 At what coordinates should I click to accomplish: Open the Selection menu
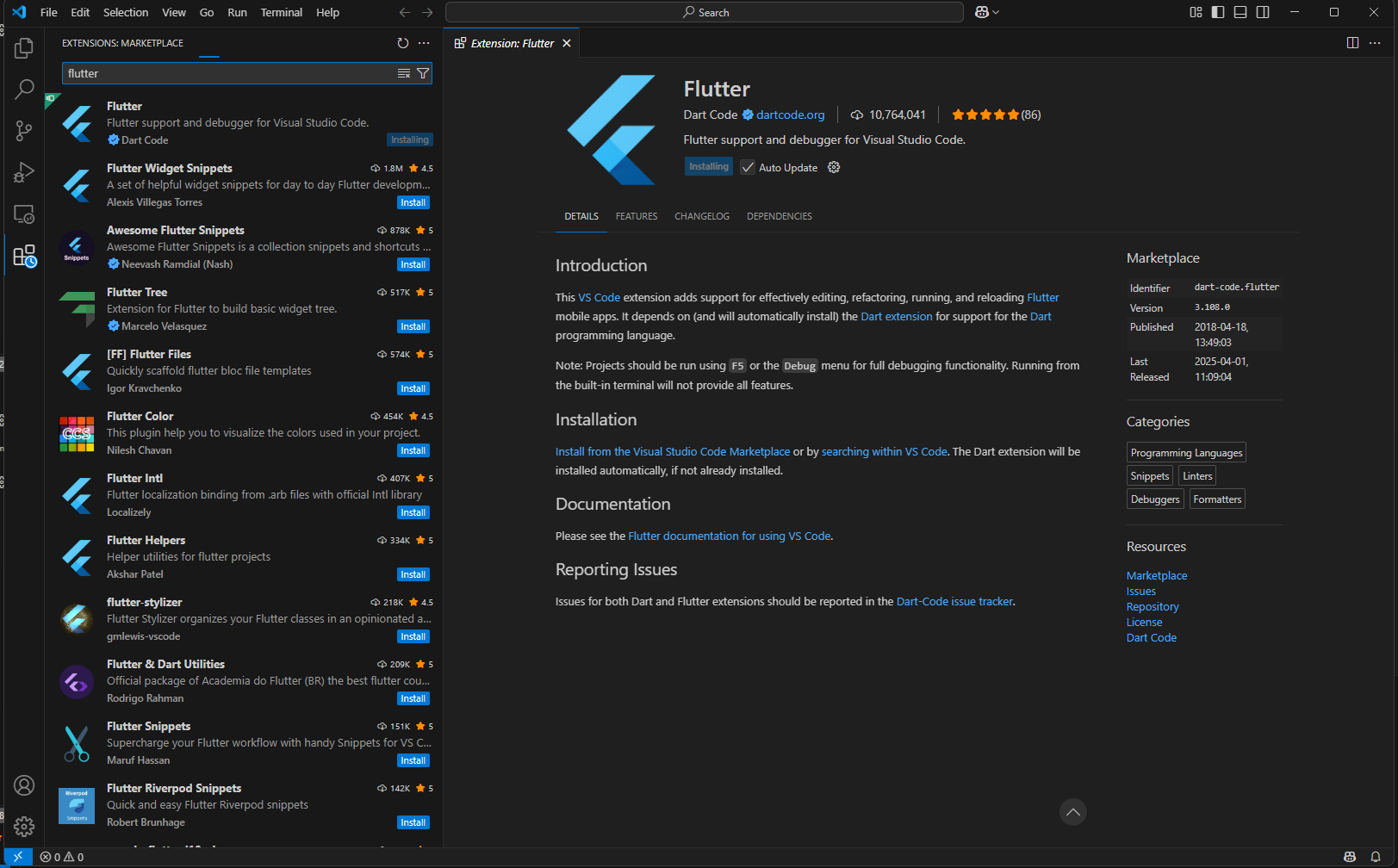[126, 12]
